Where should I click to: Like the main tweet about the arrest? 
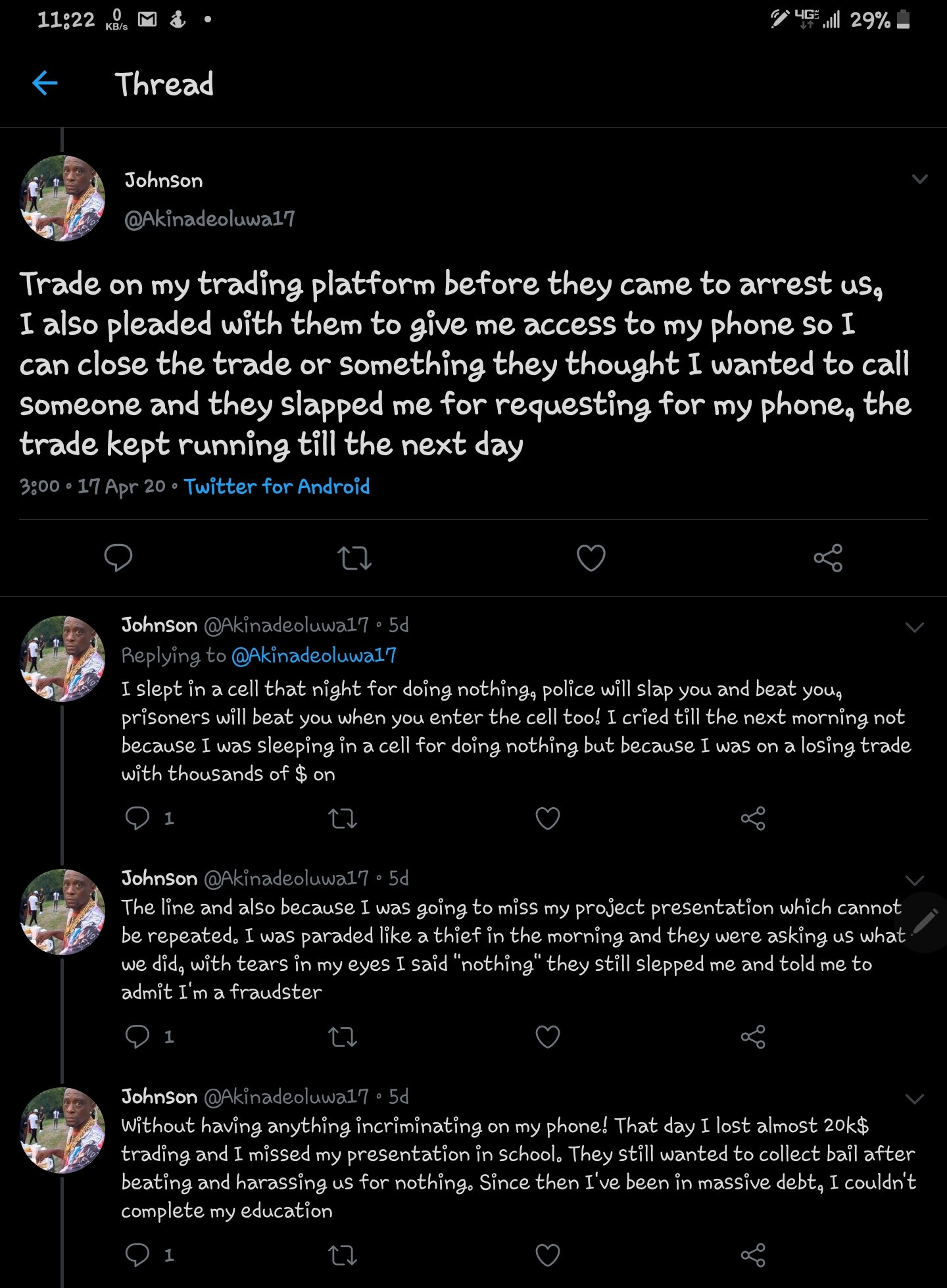point(591,558)
